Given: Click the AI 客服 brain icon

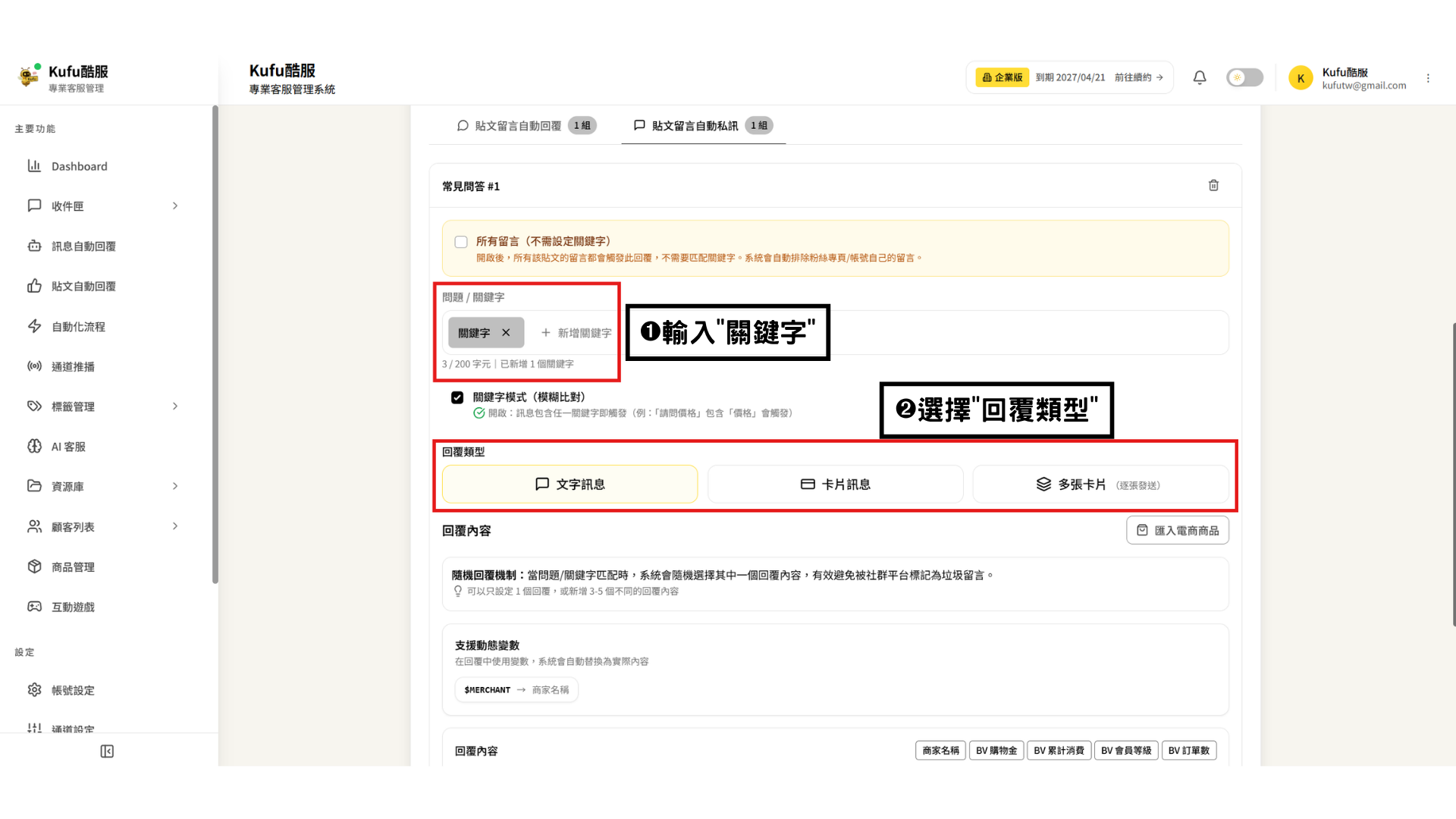Looking at the screenshot, I should click(x=34, y=446).
